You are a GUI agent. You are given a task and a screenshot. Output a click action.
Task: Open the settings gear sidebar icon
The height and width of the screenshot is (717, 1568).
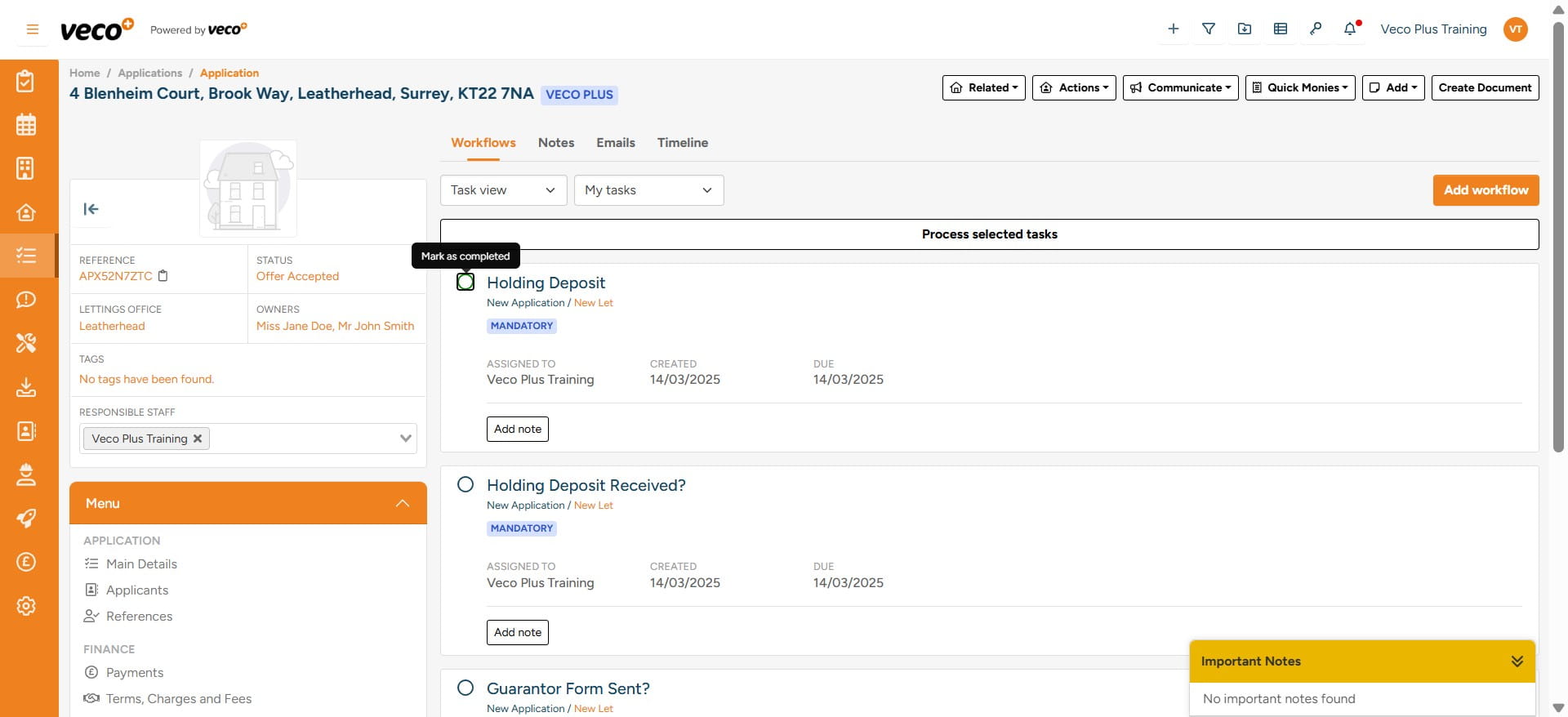point(26,606)
